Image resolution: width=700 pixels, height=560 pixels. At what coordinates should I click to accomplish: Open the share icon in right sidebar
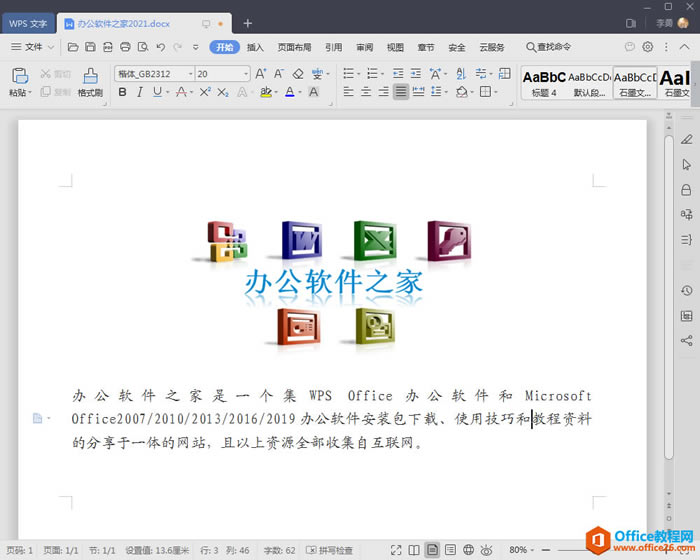[x=687, y=341]
